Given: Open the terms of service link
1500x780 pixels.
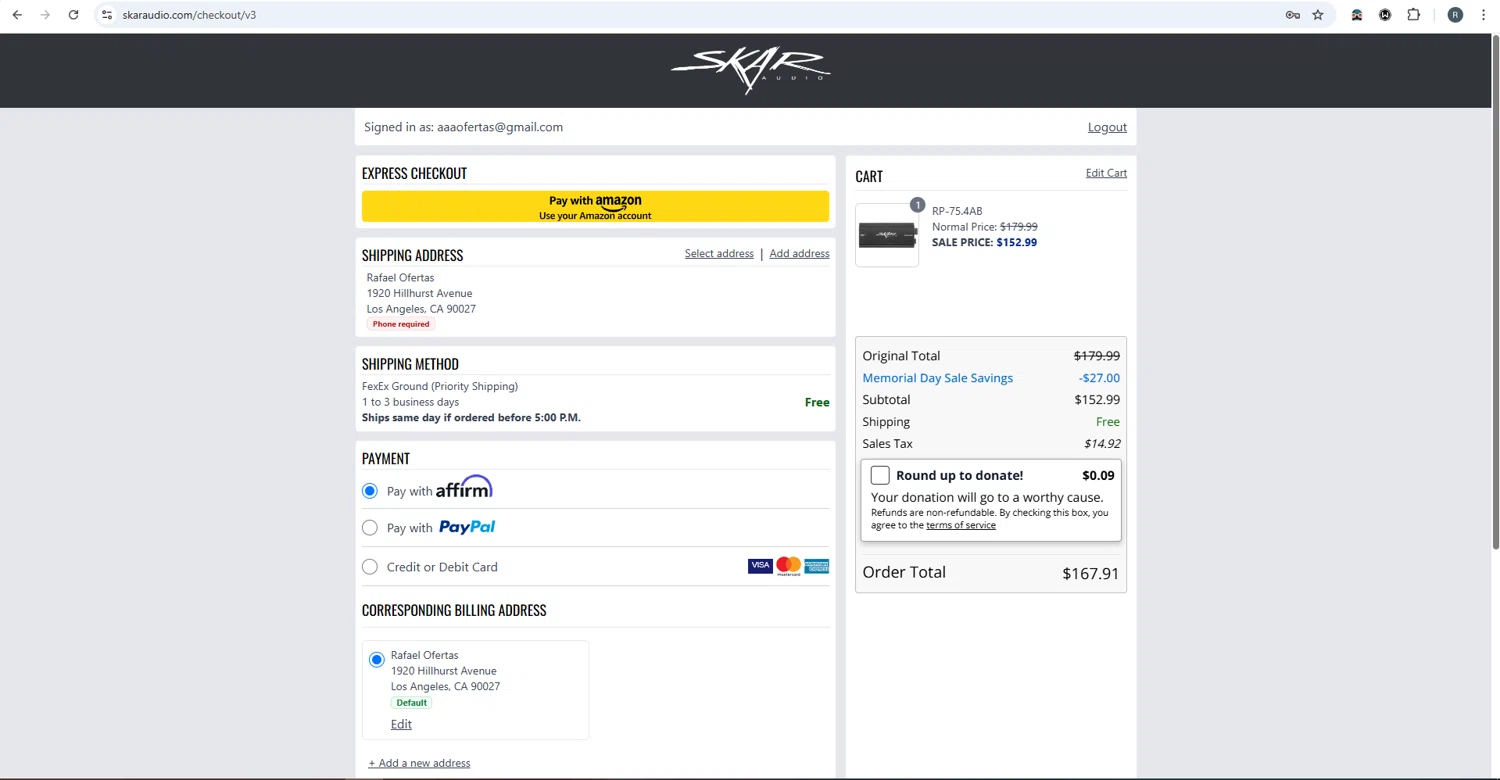Looking at the screenshot, I should (961, 525).
